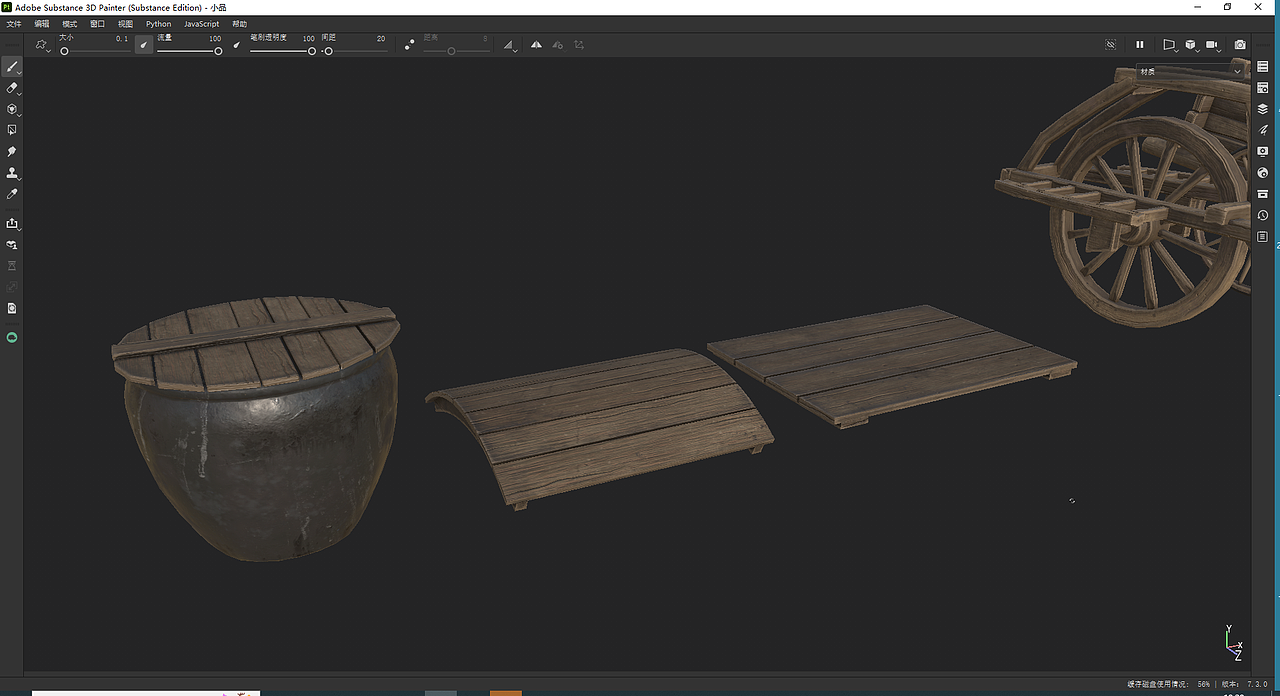Adjust the 笔刷透明度 stroke opacity slider
This screenshot has width=1280, height=696.
coord(283,51)
